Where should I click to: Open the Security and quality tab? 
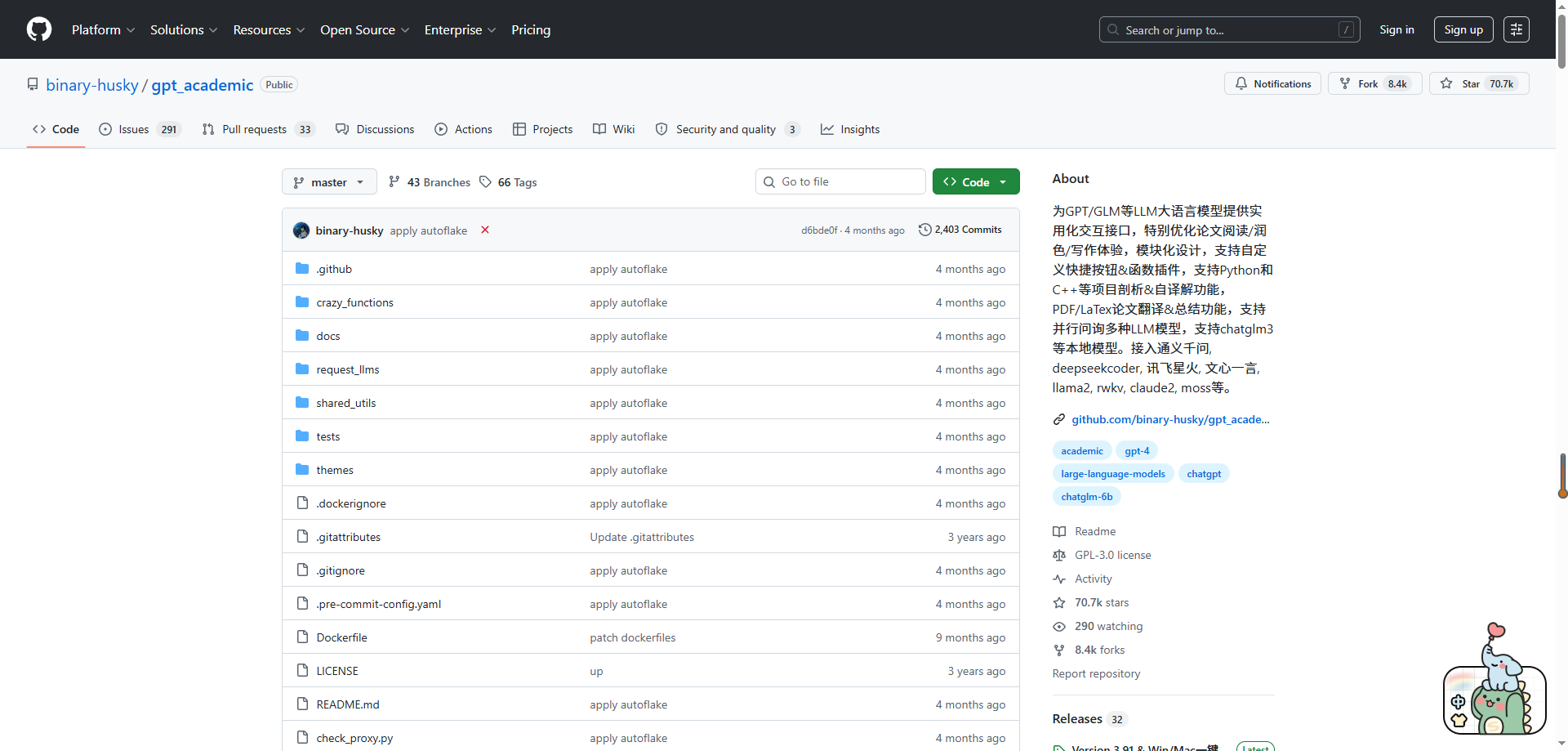728,129
